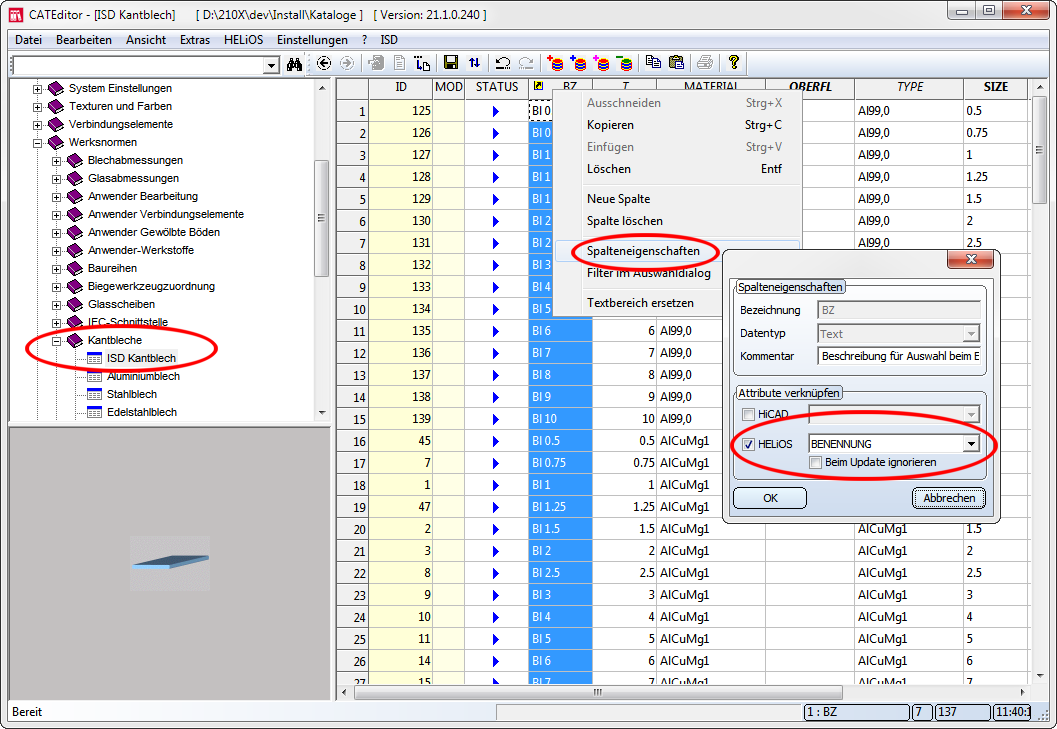This screenshot has width=1057, height=729.
Task: Undo the last change
Action: (x=503, y=63)
